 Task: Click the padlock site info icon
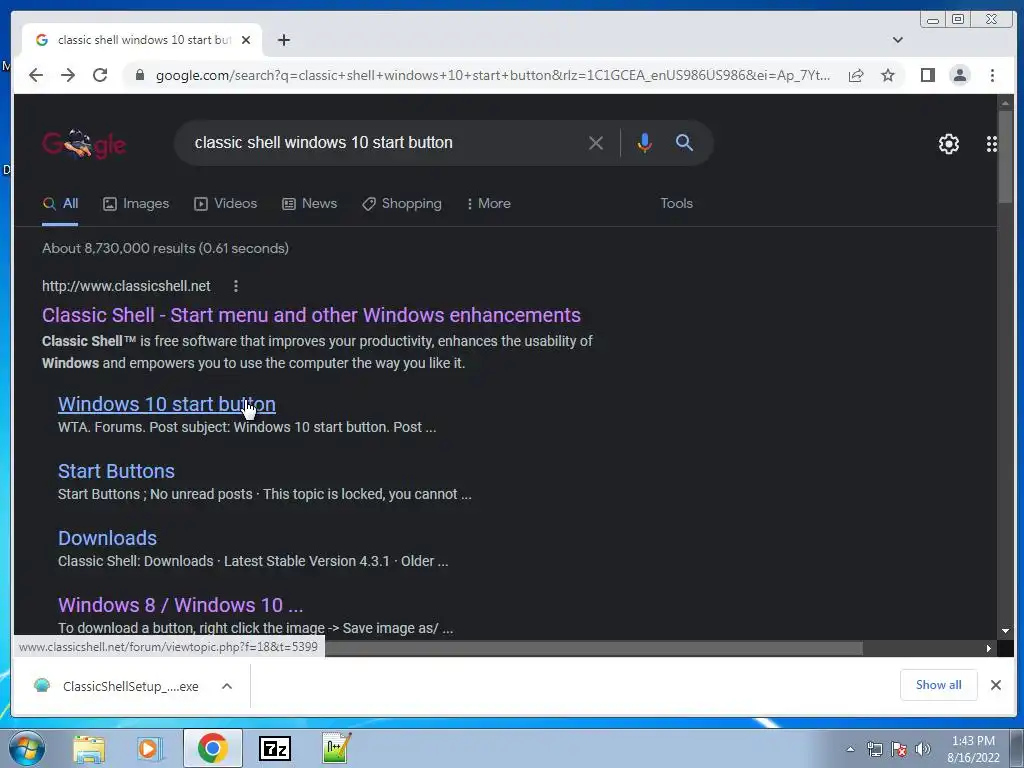coord(140,75)
